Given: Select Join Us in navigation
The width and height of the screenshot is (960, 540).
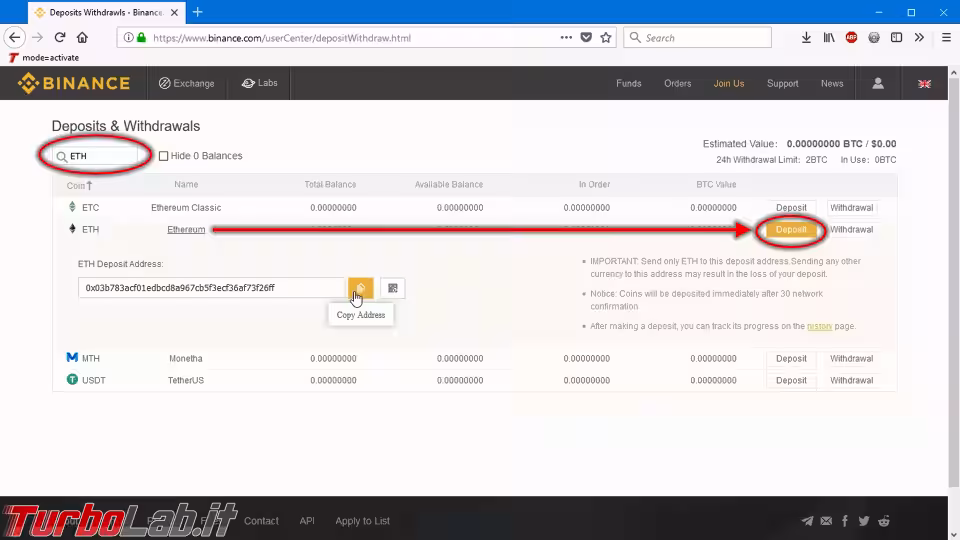Looking at the screenshot, I should pyautogui.click(x=729, y=83).
